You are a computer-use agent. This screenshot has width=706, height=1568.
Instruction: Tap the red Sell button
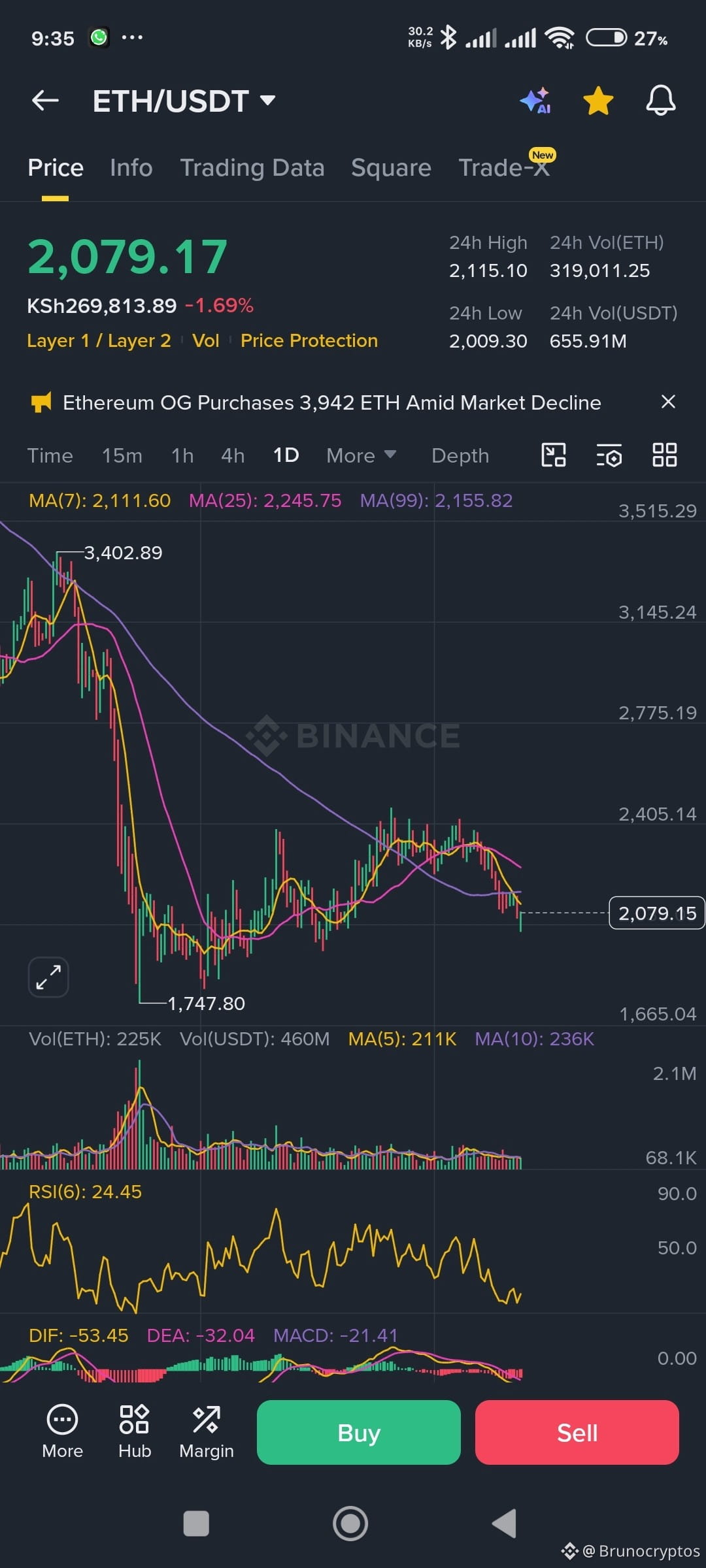coord(577,1432)
